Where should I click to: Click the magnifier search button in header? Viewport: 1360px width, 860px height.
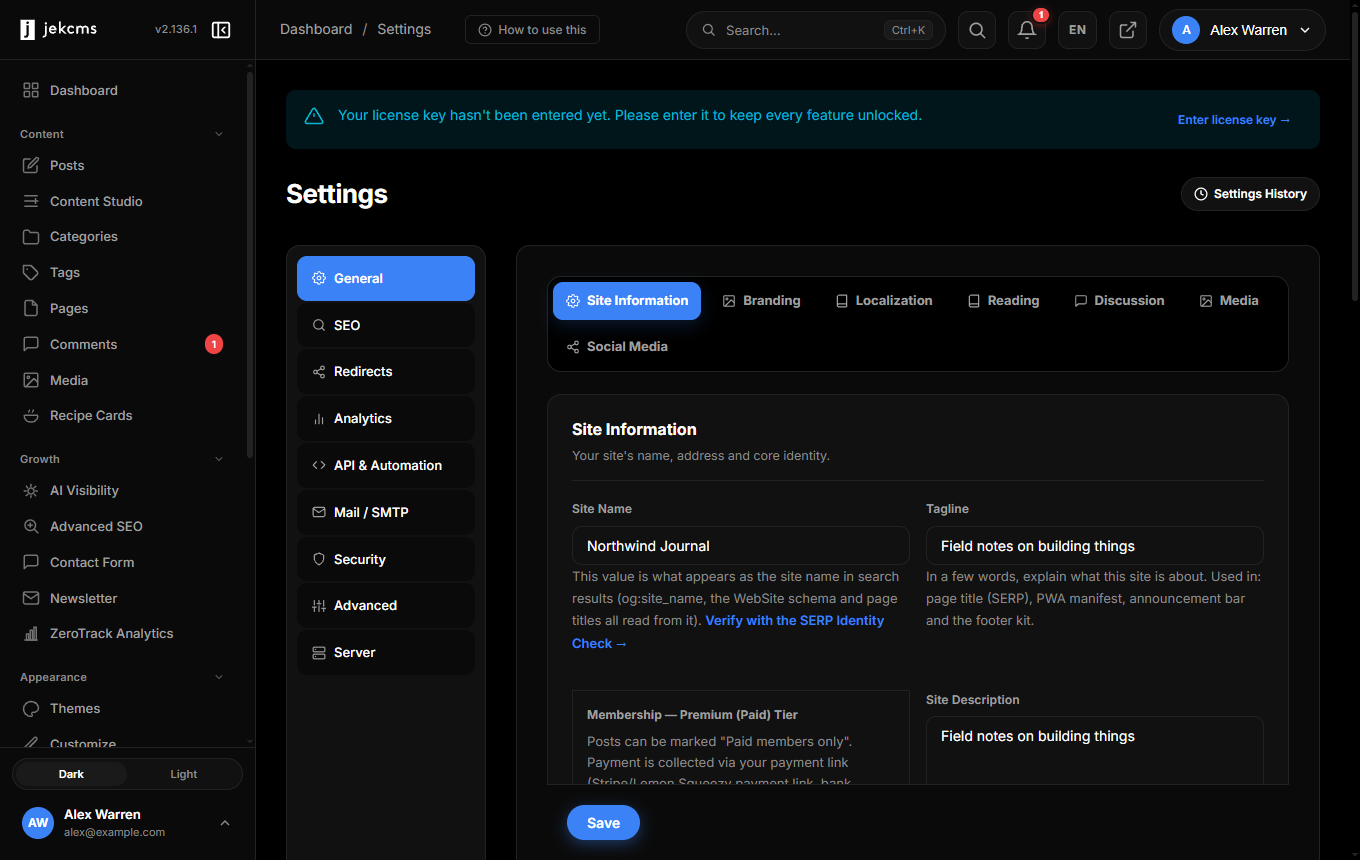tap(977, 30)
